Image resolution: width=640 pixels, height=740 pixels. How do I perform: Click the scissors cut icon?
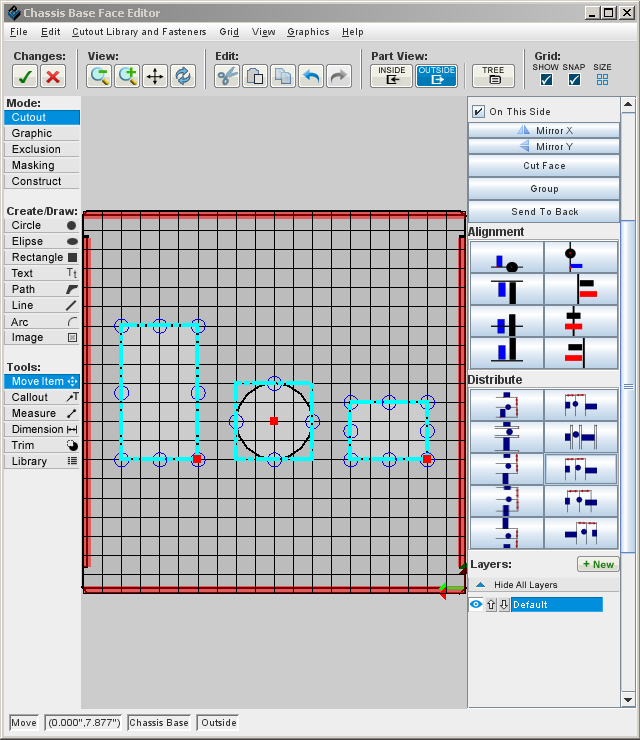227,76
